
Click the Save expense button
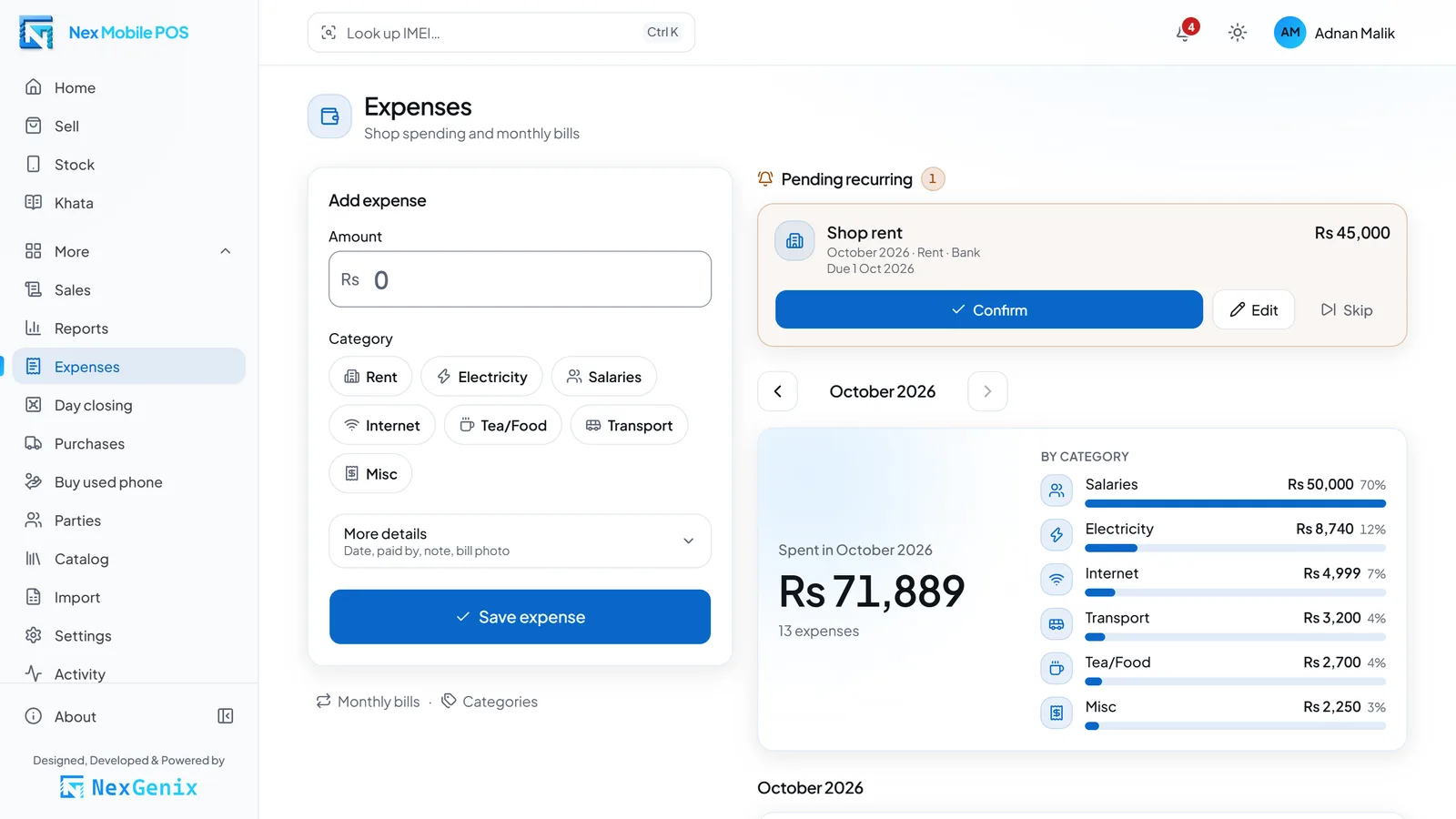pyautogui.click(x=520, y=617)
